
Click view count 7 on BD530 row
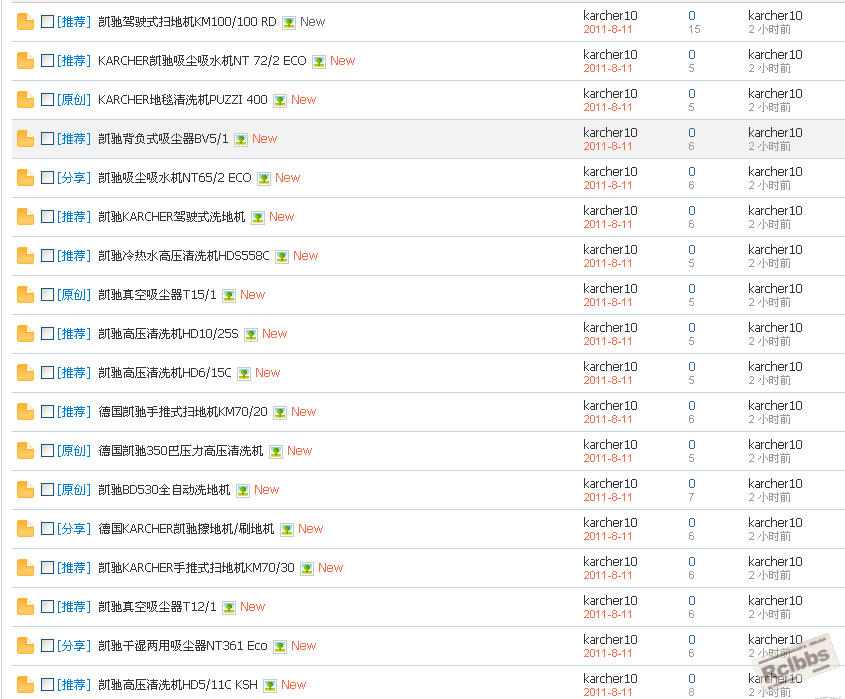tap(691, 497)
